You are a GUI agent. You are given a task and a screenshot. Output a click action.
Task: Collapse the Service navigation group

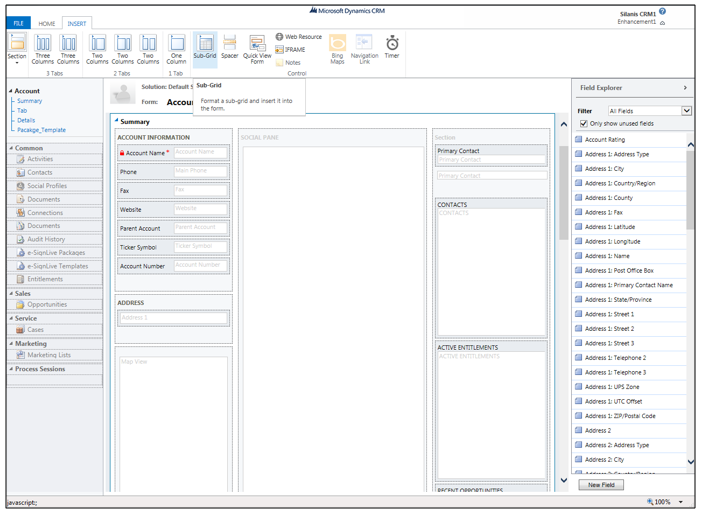(11, 318)
